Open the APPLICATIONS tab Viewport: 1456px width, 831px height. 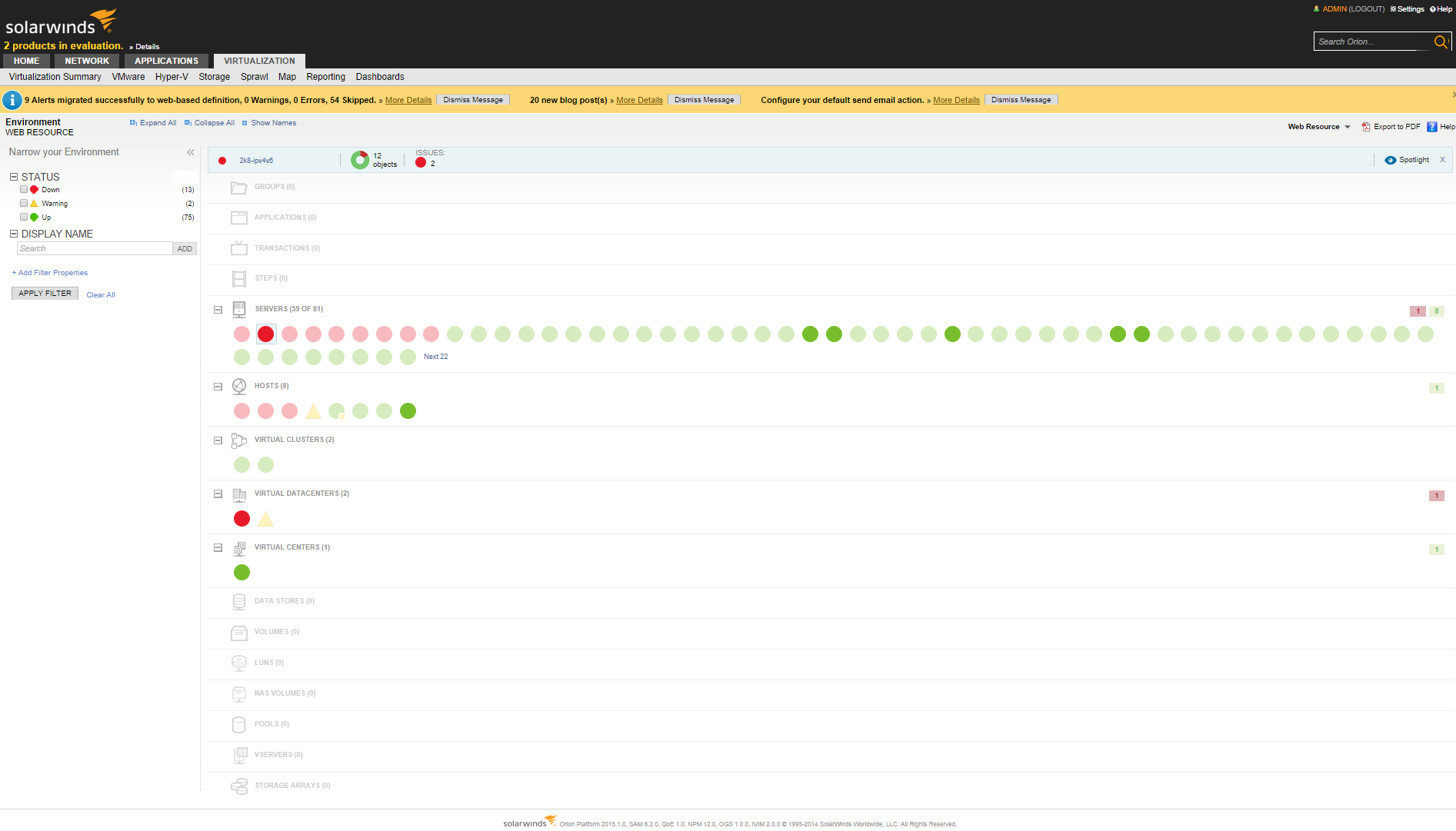point(166,61)
